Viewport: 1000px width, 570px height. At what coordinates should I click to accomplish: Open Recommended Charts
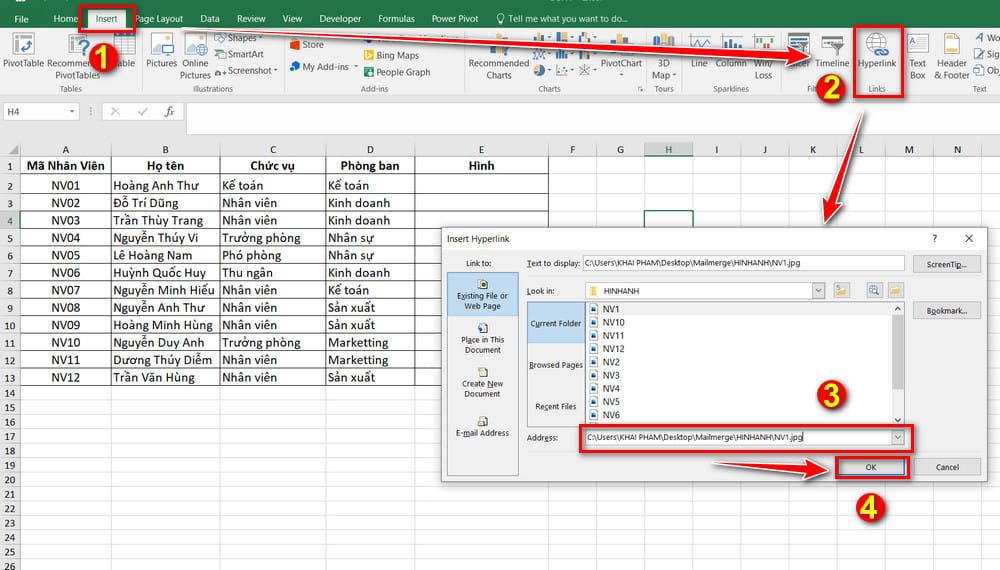[x=498, y=56]
